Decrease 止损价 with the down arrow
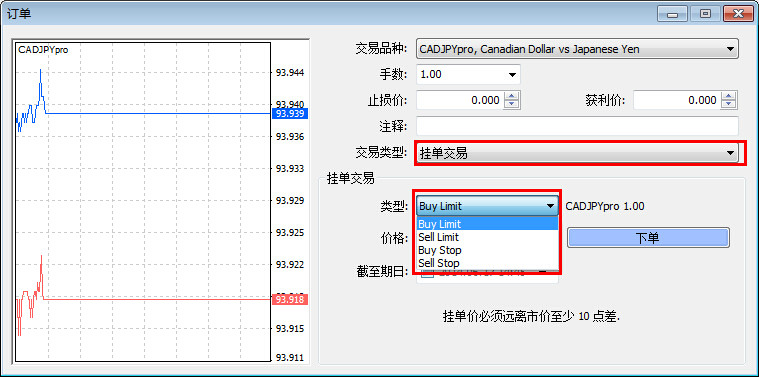The height and width of the screenshot is (377, 759). (x=512, y=105)
